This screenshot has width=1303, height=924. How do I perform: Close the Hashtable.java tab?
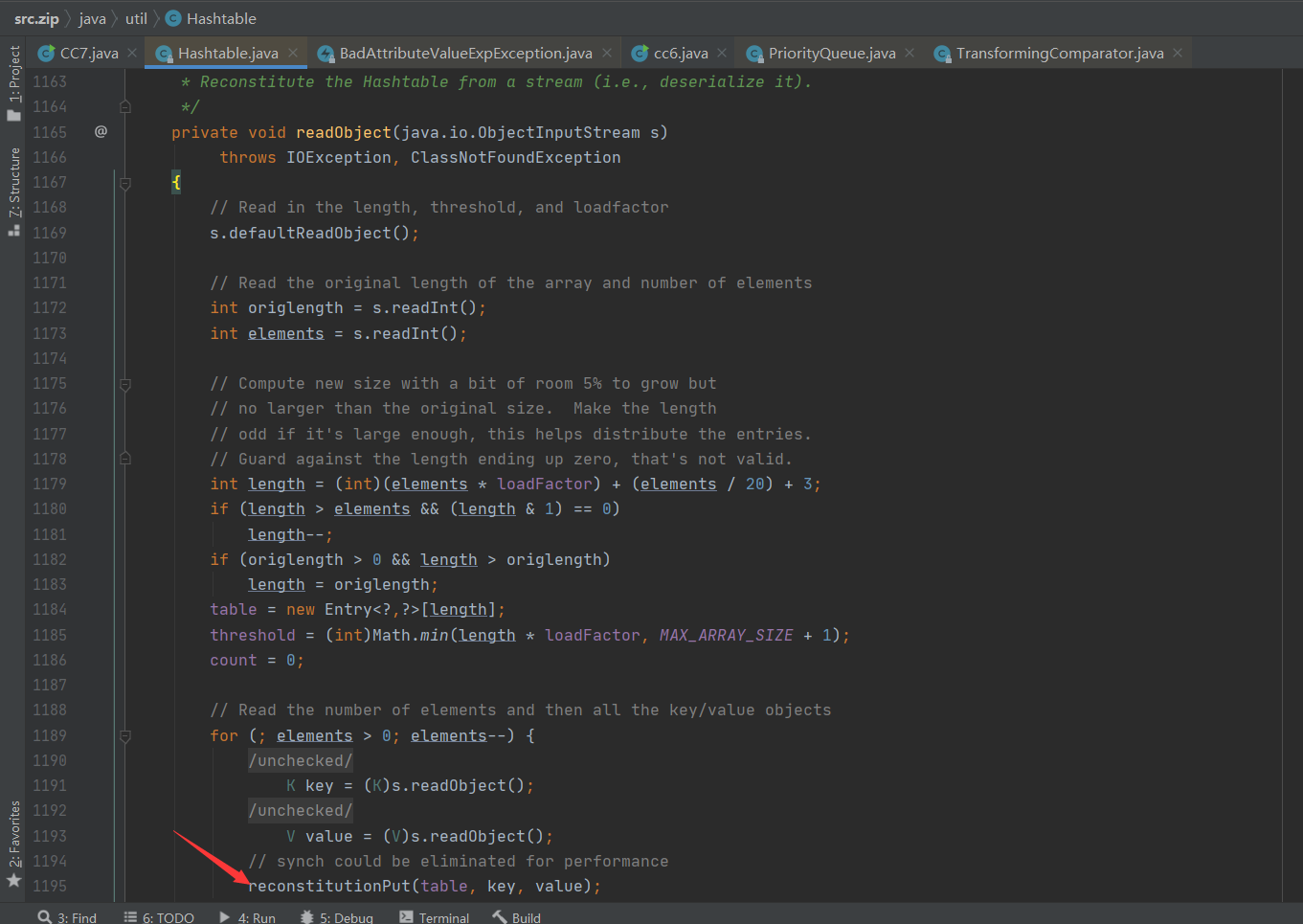click(x=293, y=54)
